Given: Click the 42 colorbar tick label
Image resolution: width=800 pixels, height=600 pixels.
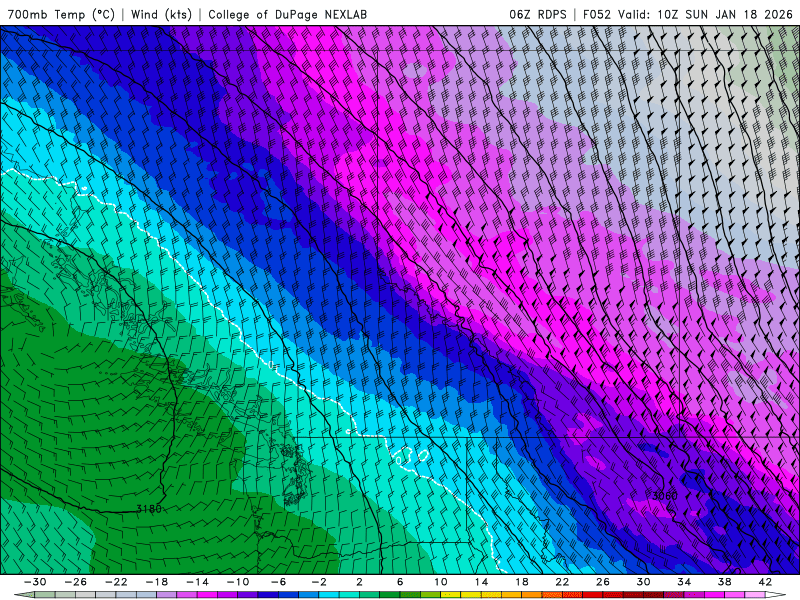Looking at the screenshot, I should point(765,582).
